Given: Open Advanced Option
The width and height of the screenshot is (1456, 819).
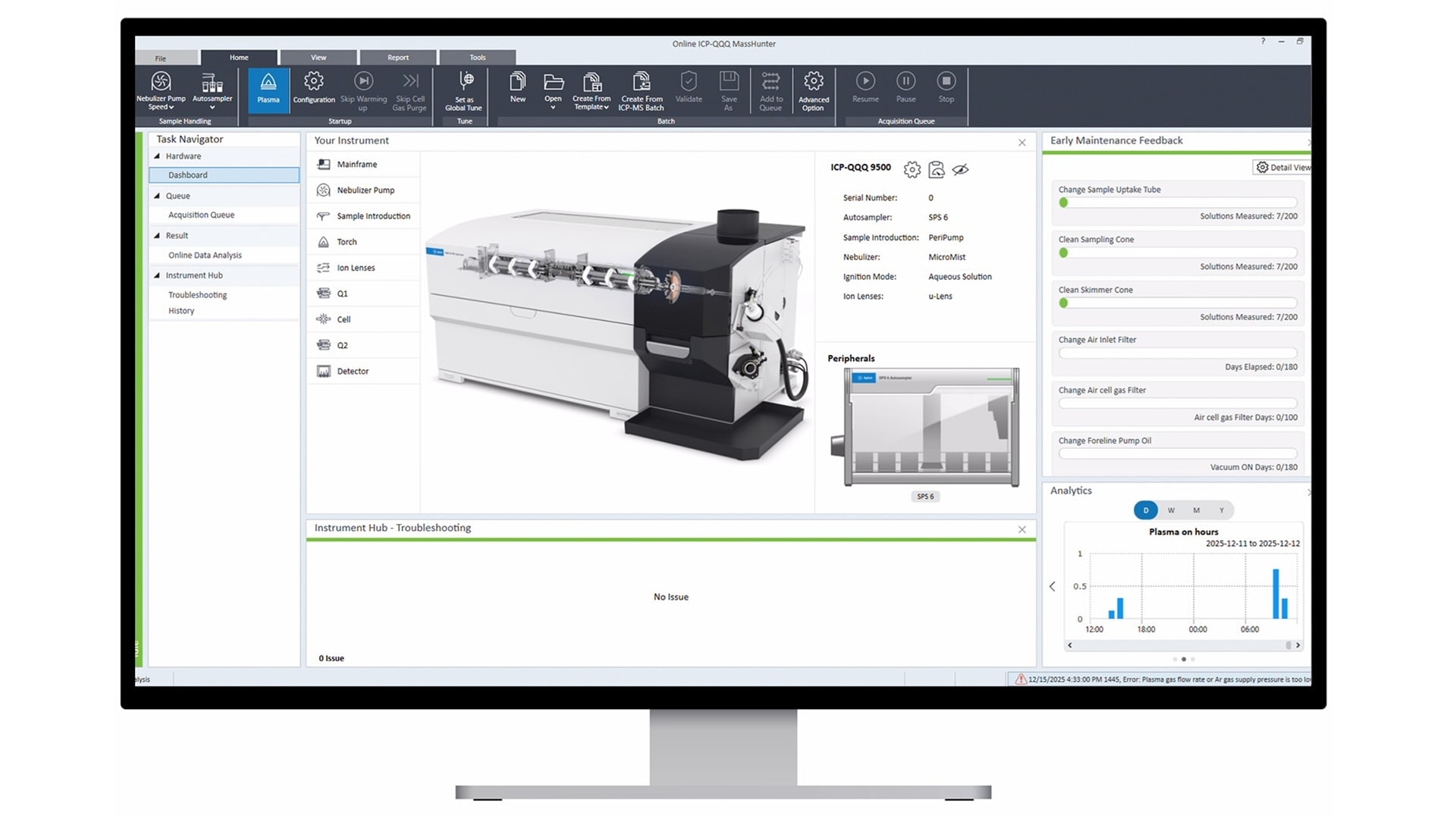Looking at the screenshot, I should pyautogui.click(x=814, y=90).
